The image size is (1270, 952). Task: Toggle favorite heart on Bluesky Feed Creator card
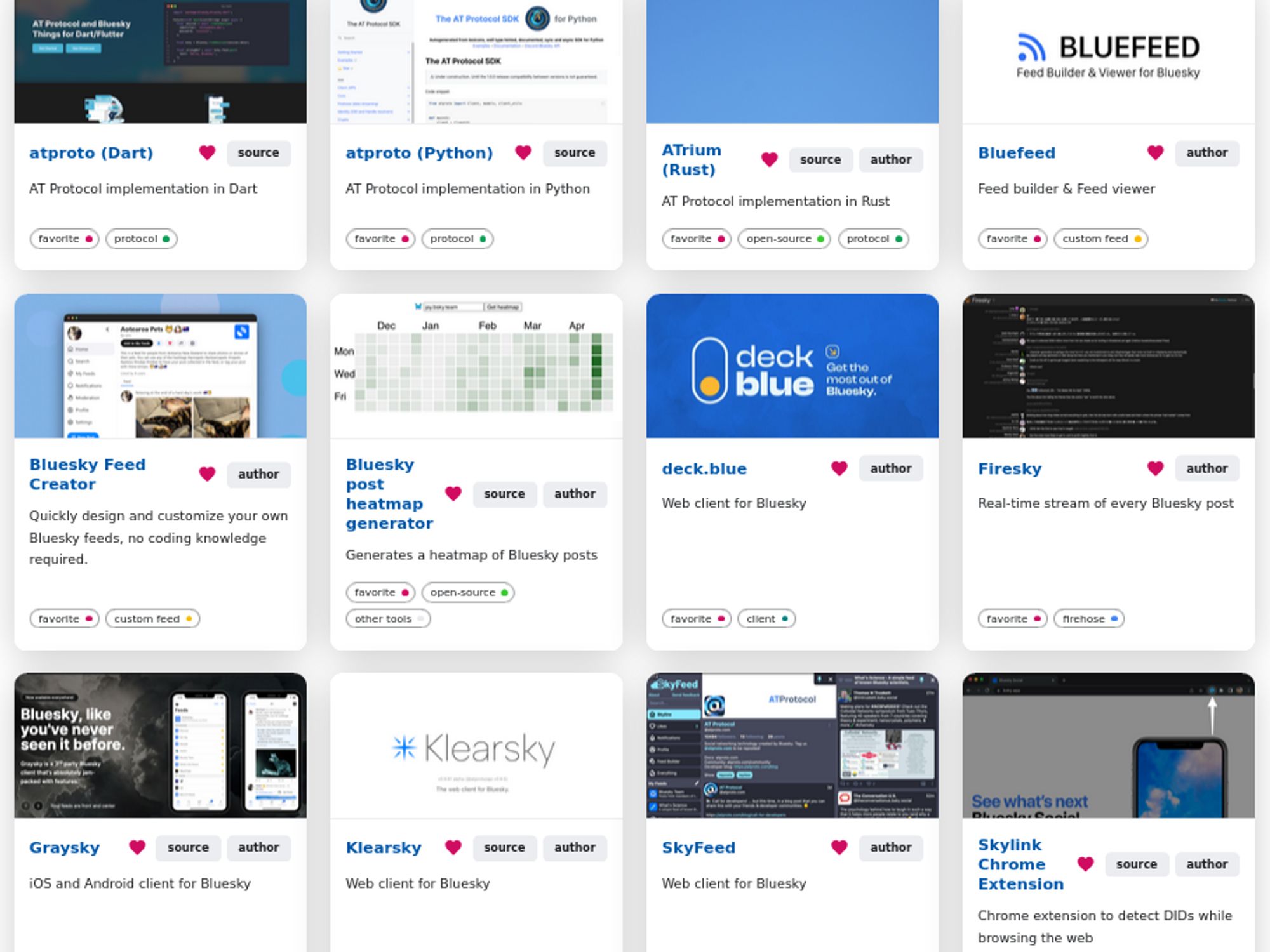click(x=207, y=474)
